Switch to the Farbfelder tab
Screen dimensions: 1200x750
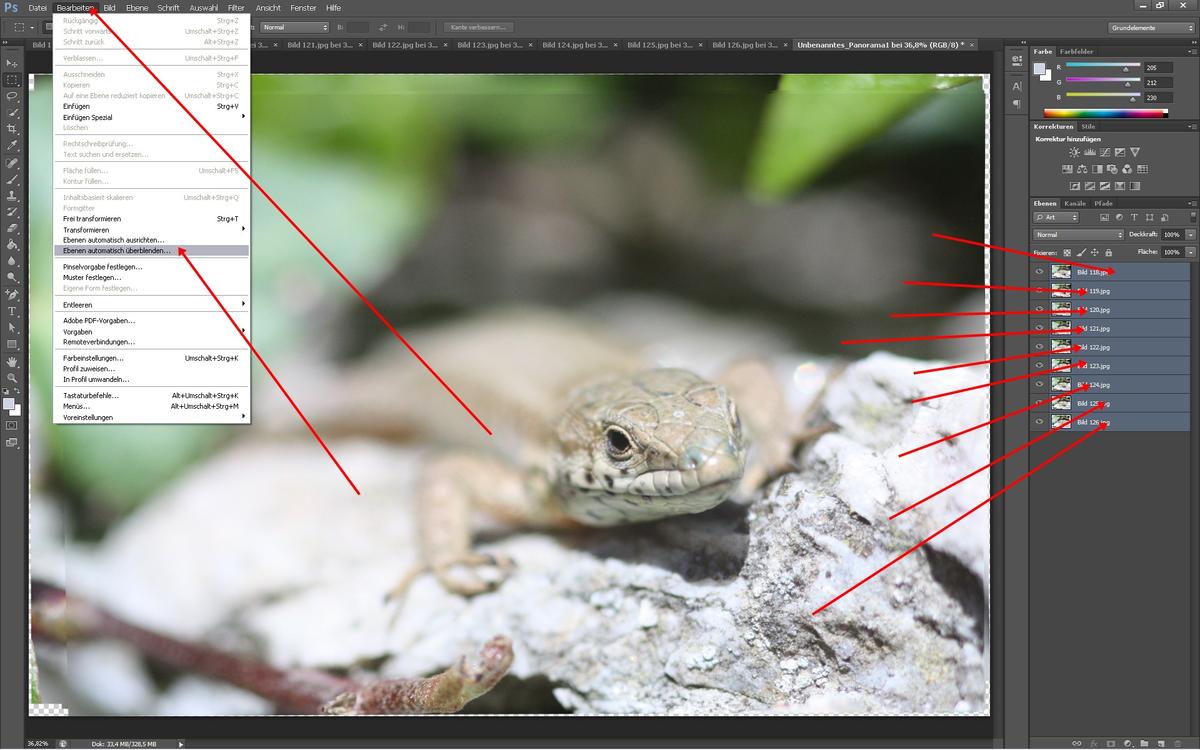1077,50
